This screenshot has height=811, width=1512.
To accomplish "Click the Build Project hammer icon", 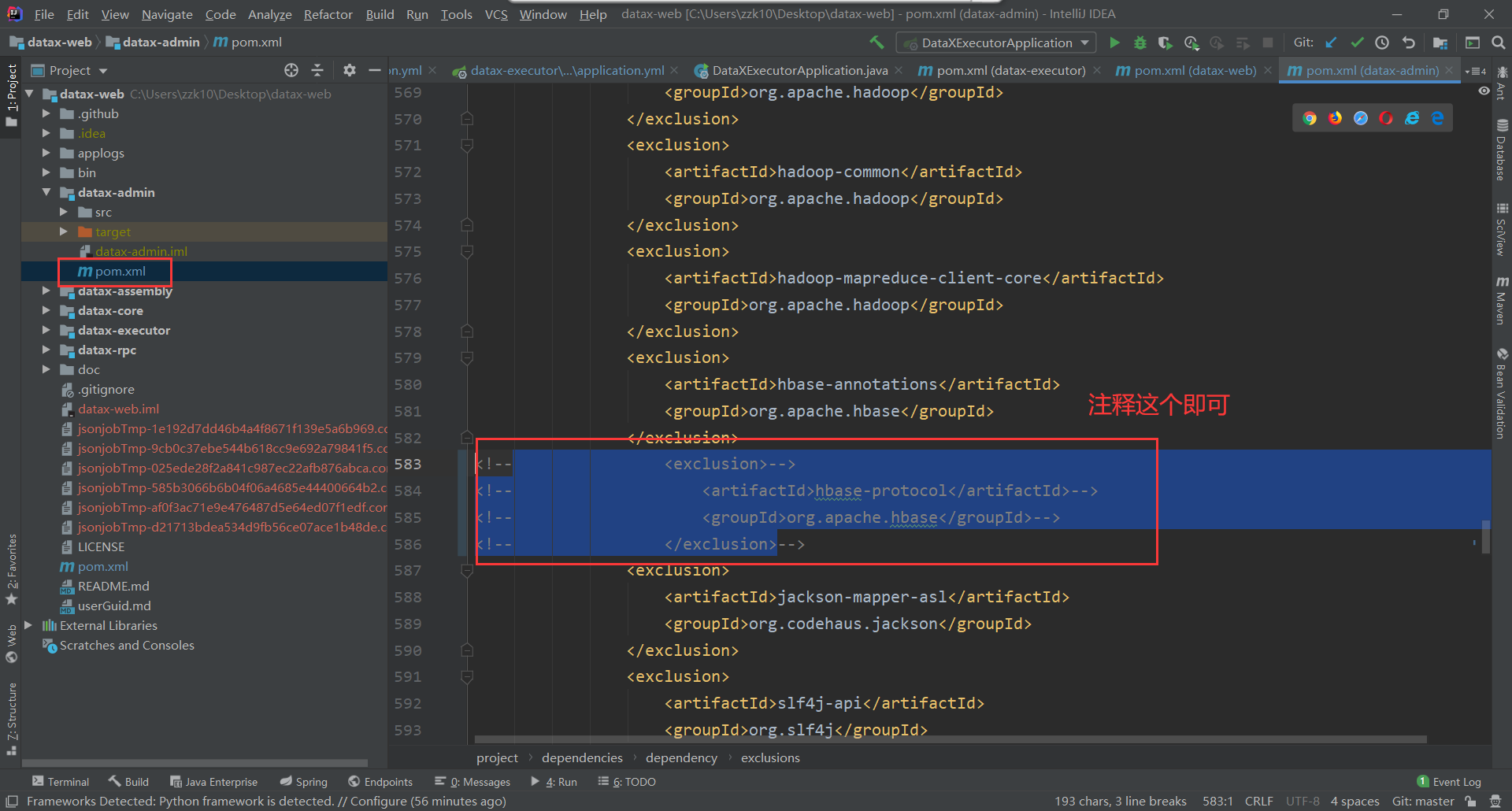I will pos(876,43).
